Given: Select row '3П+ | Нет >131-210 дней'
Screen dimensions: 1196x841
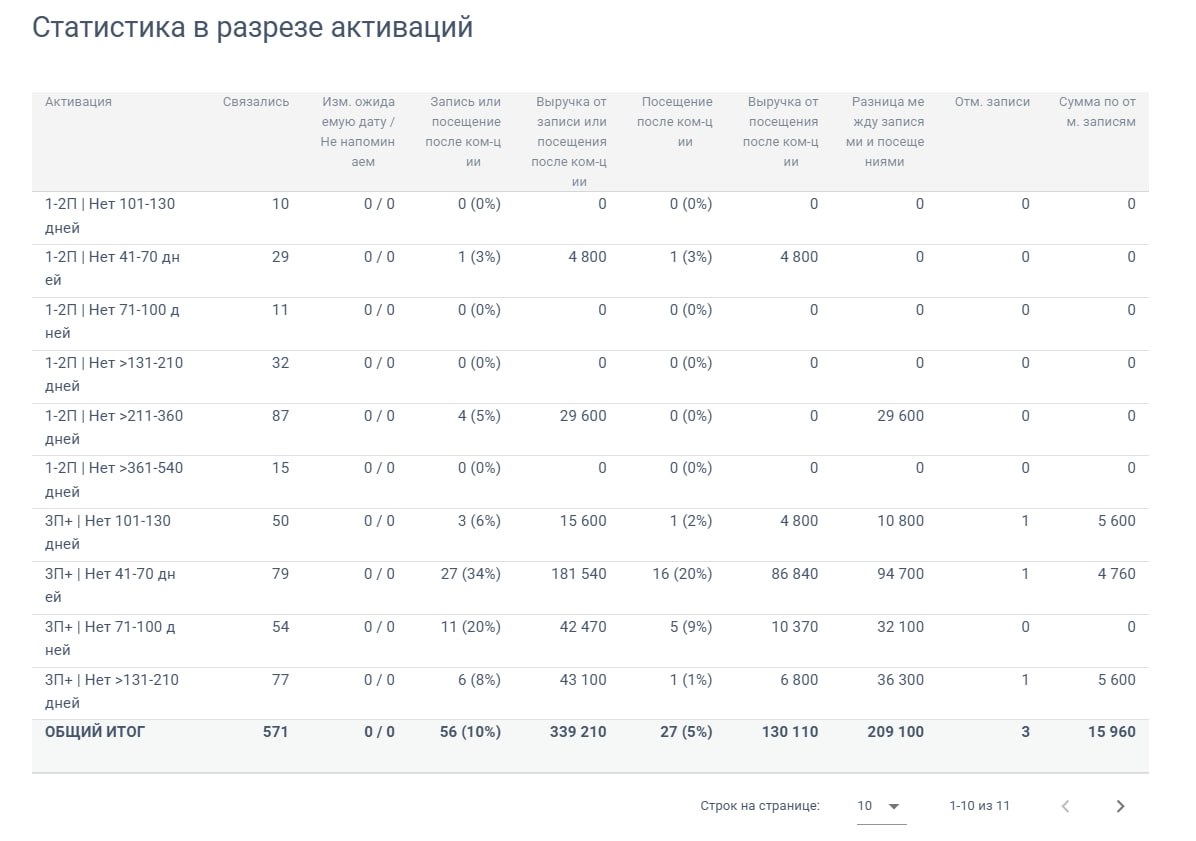Looking at the screenshot, I should [x=590, y=693].
